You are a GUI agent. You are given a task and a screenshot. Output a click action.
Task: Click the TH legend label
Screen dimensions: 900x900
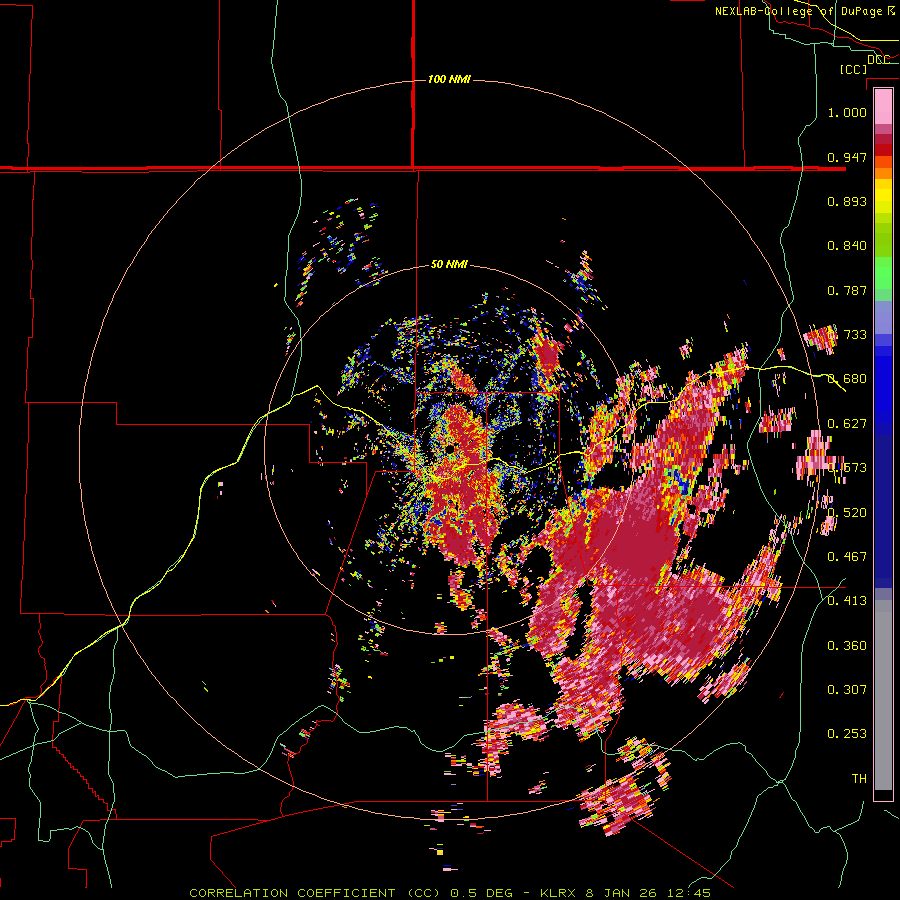[859, 778]
